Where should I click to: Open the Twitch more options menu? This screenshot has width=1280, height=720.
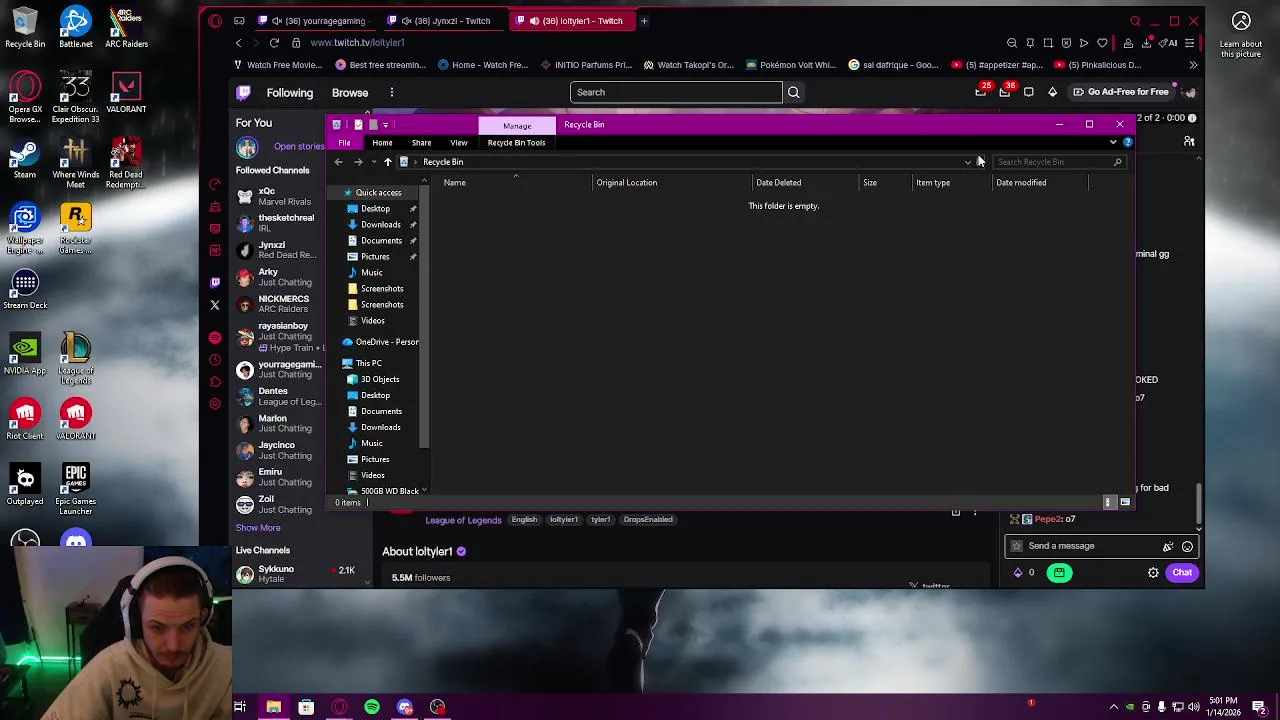(x=392, y=93)
